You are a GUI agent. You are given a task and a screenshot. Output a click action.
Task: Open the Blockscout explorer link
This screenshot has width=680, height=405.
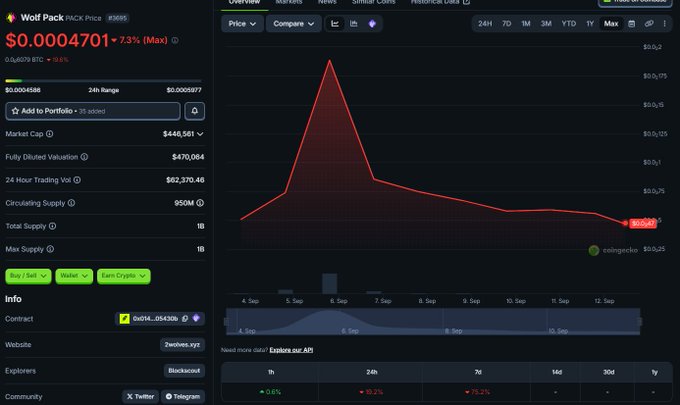pyautogui.click(x=184, y=371)
